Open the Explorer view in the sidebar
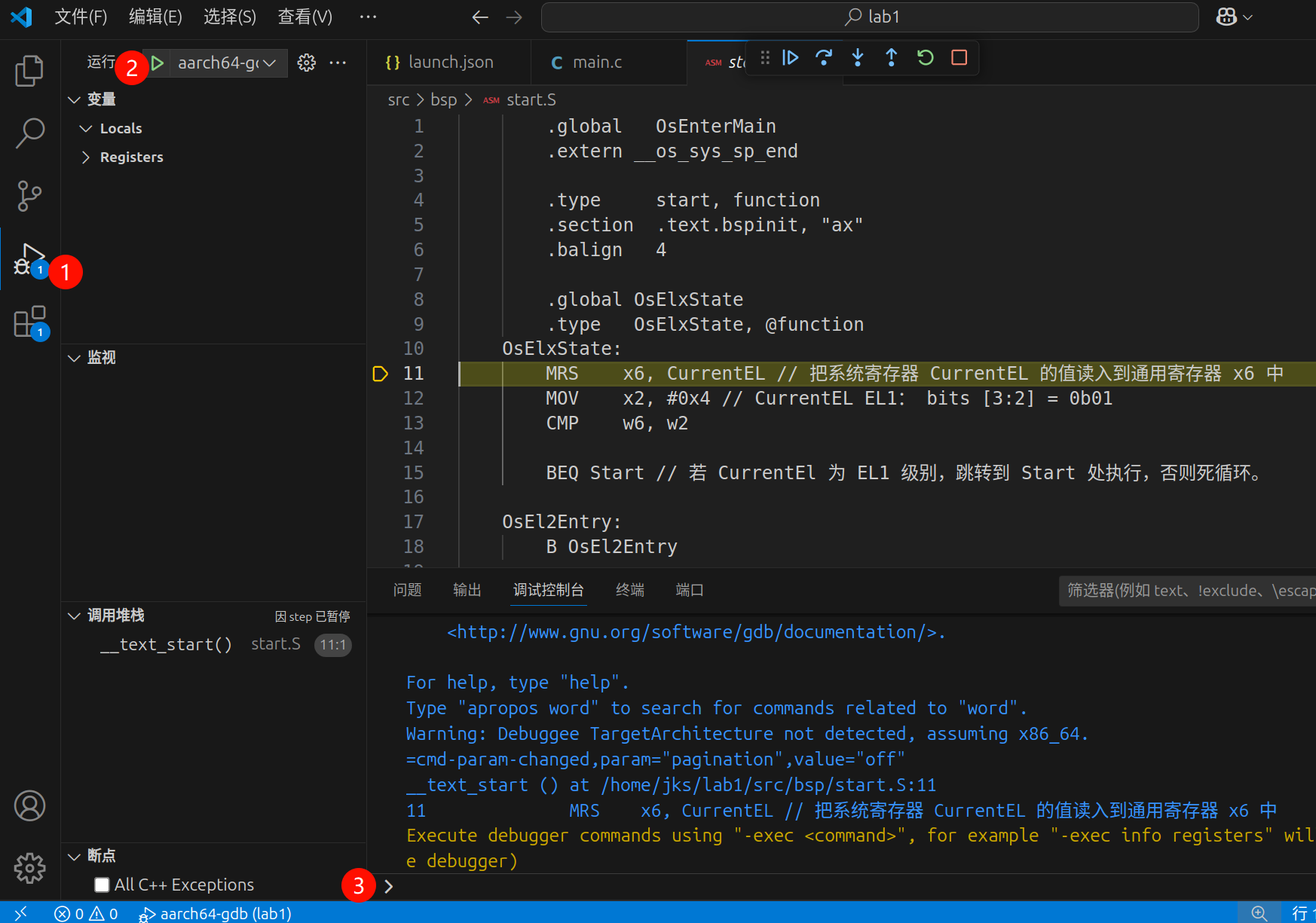 (29, 70)
